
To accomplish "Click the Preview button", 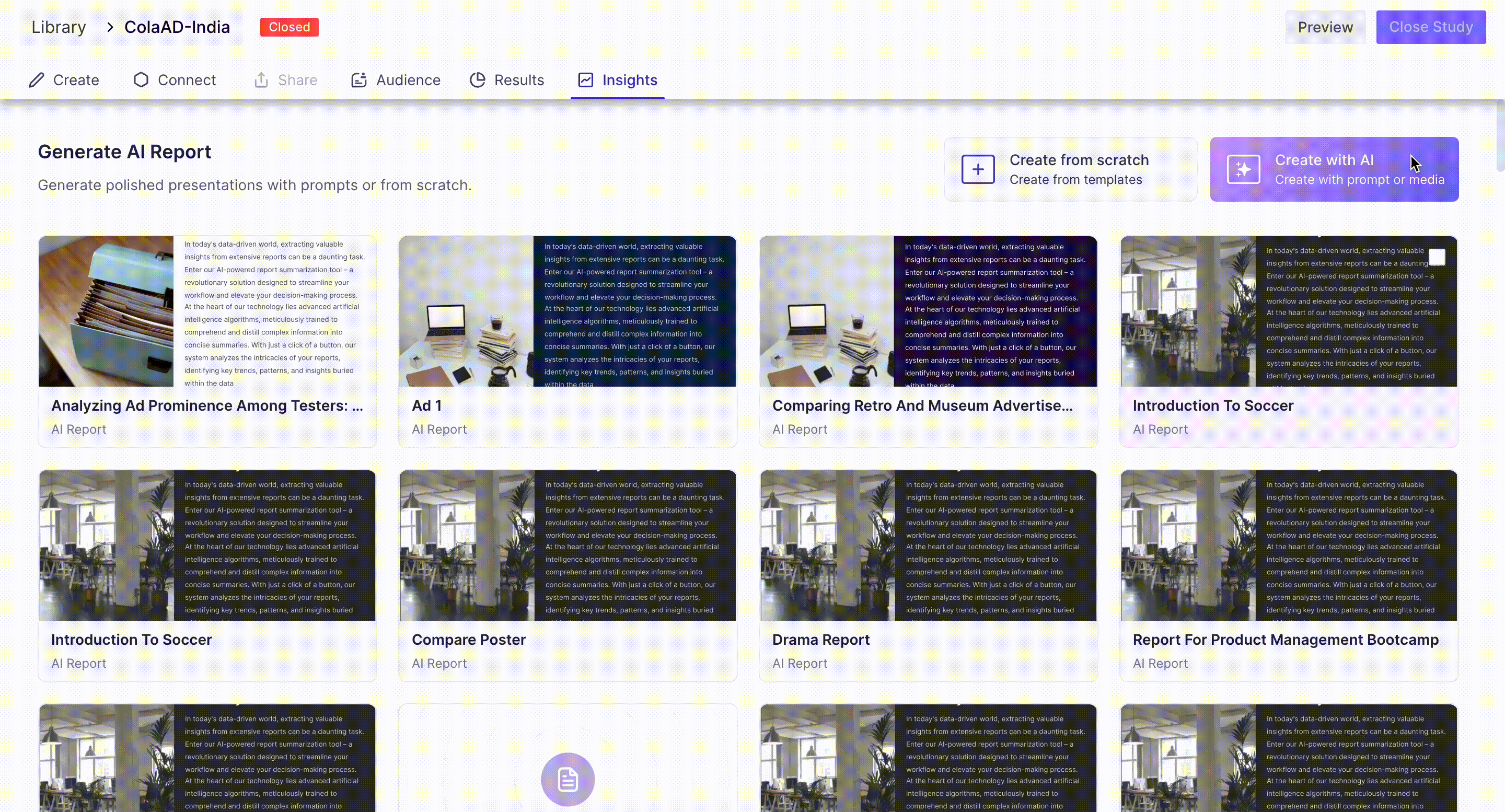I will tap(1325, 27).
